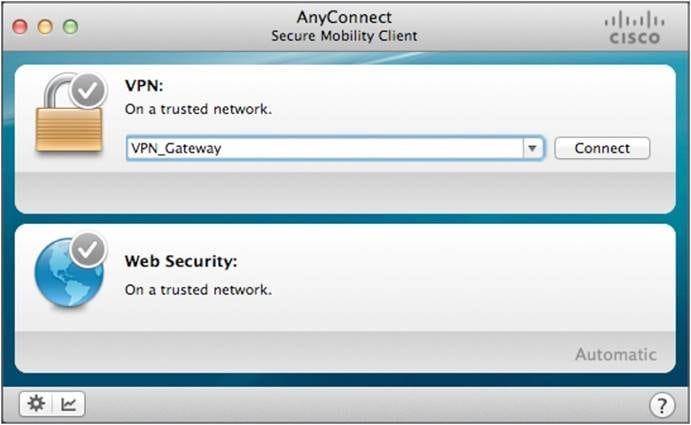691x425 pixels.
Task: Click the Web Security trusted network status text
Action: (x=198, y=289)
